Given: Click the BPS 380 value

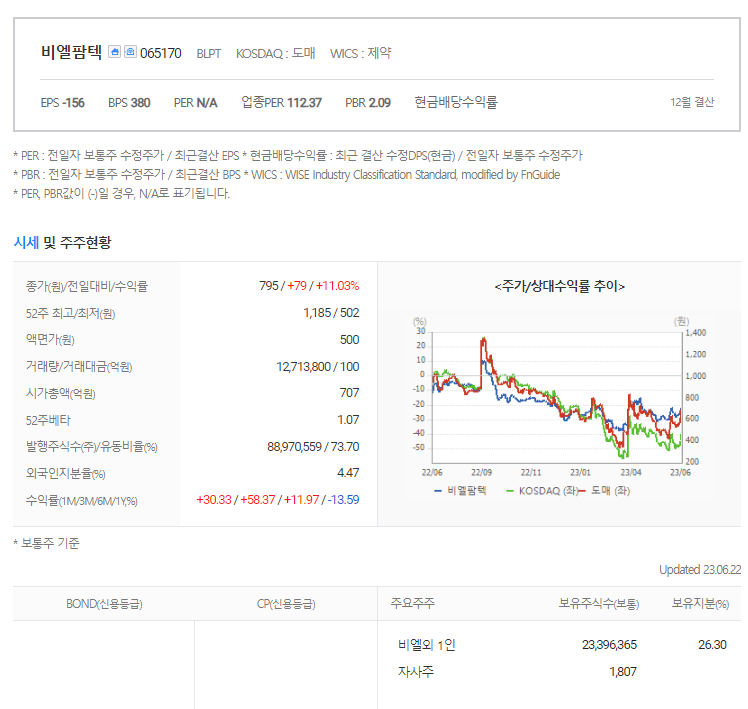Looking at the screenshot, I should click(x=129, y=103).
